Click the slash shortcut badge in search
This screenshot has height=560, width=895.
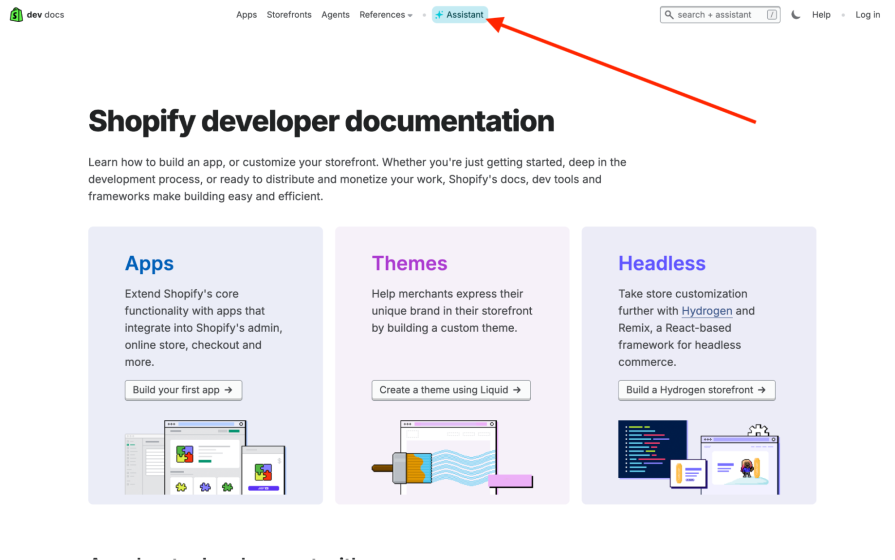tap(772, 15)
